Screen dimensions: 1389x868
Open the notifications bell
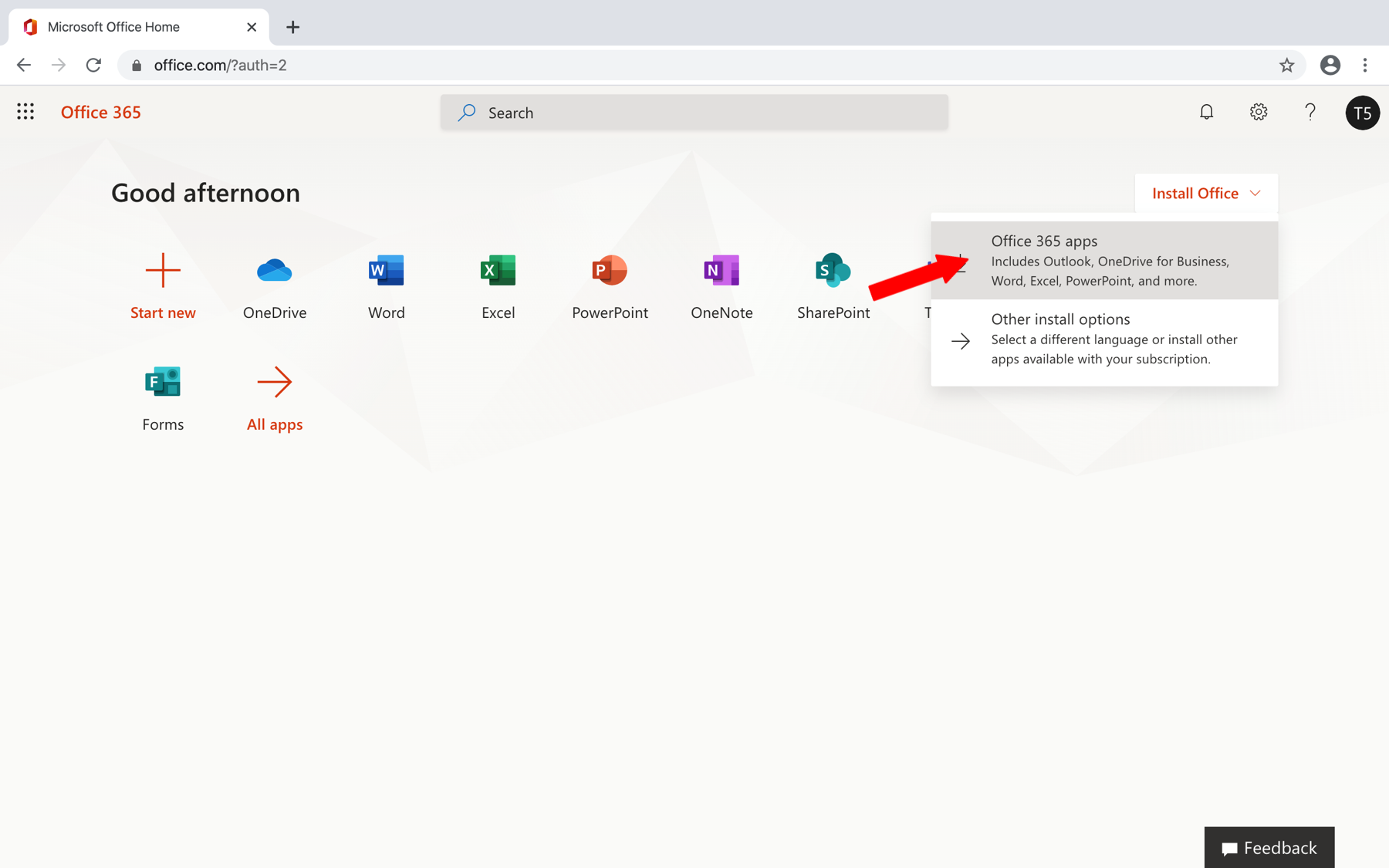(x=1206, y=112)
